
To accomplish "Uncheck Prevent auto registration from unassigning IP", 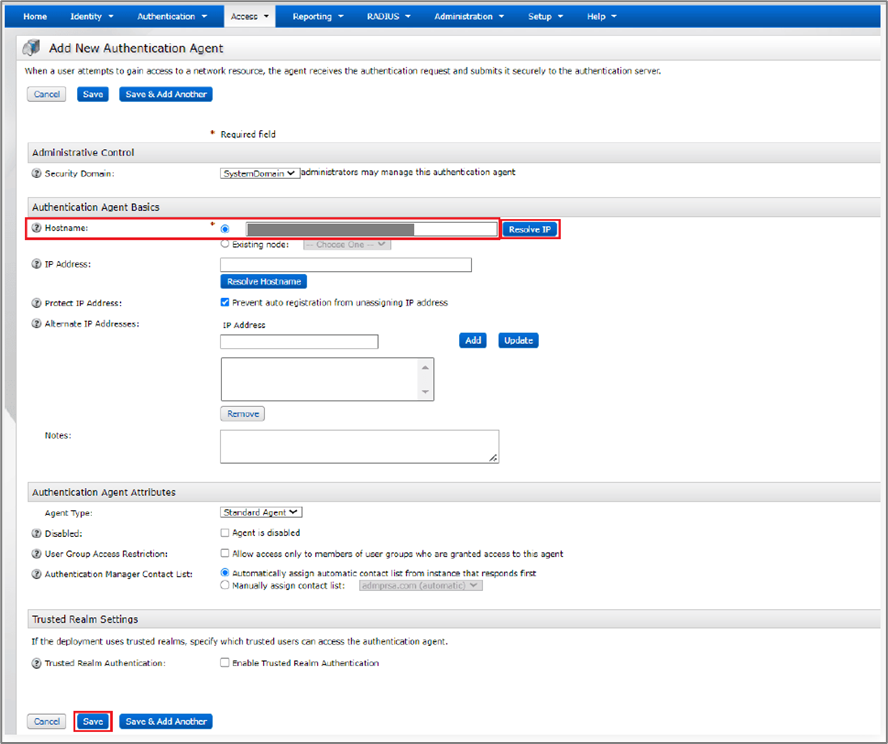I will point(225,303).
